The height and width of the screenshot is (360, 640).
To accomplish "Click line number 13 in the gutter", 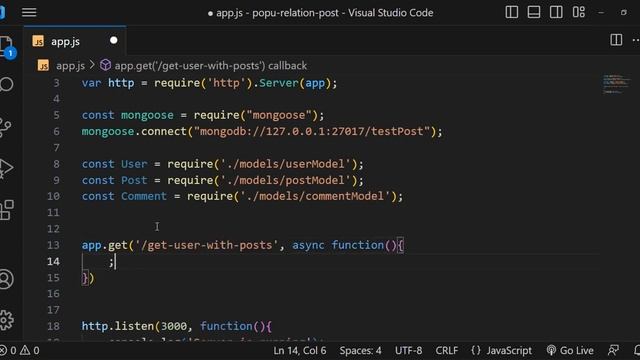I will pyautogui.click(x=53, y=245).
